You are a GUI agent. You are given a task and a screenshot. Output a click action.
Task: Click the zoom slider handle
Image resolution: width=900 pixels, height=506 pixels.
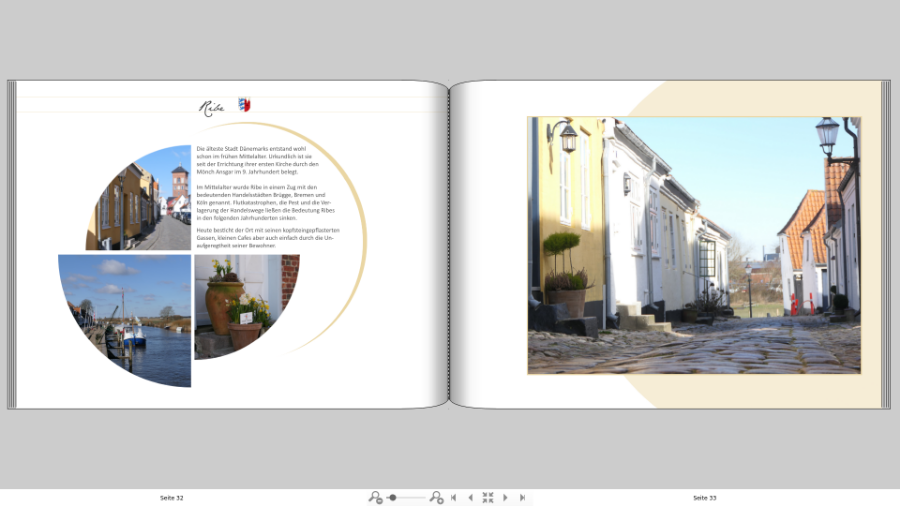393,497
